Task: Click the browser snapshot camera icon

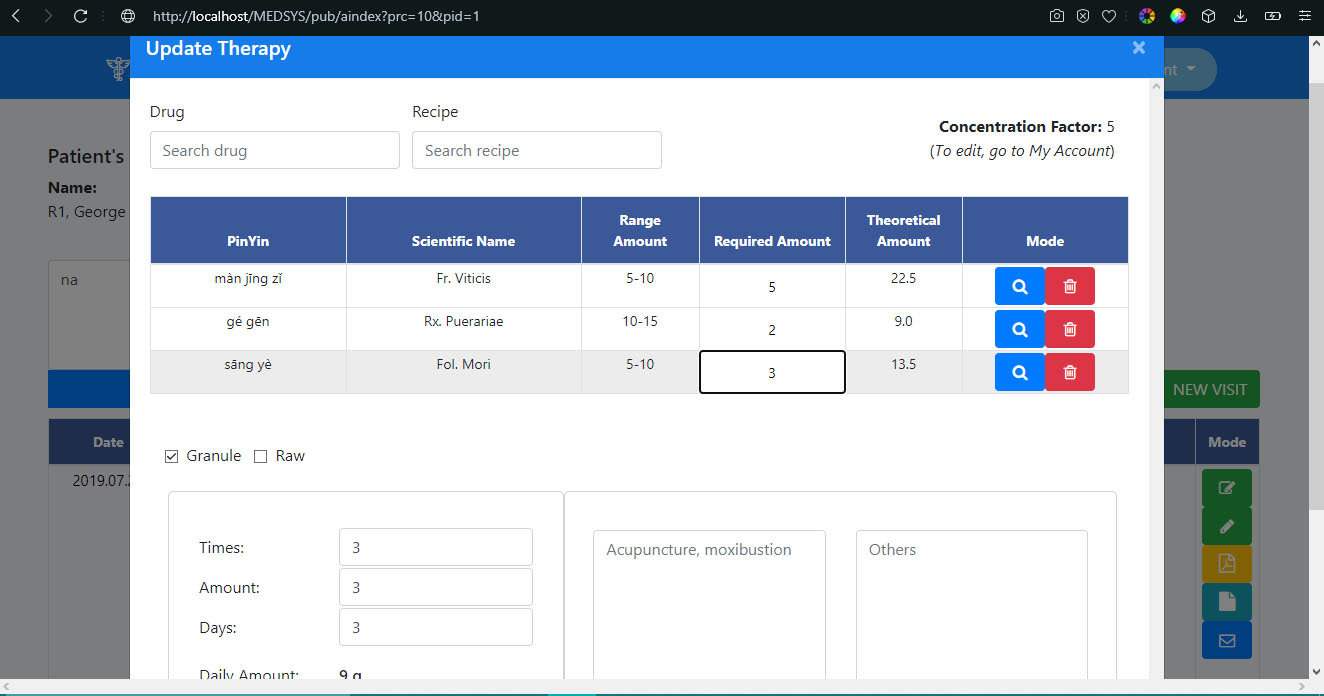Action: (x=1057, y=16)
